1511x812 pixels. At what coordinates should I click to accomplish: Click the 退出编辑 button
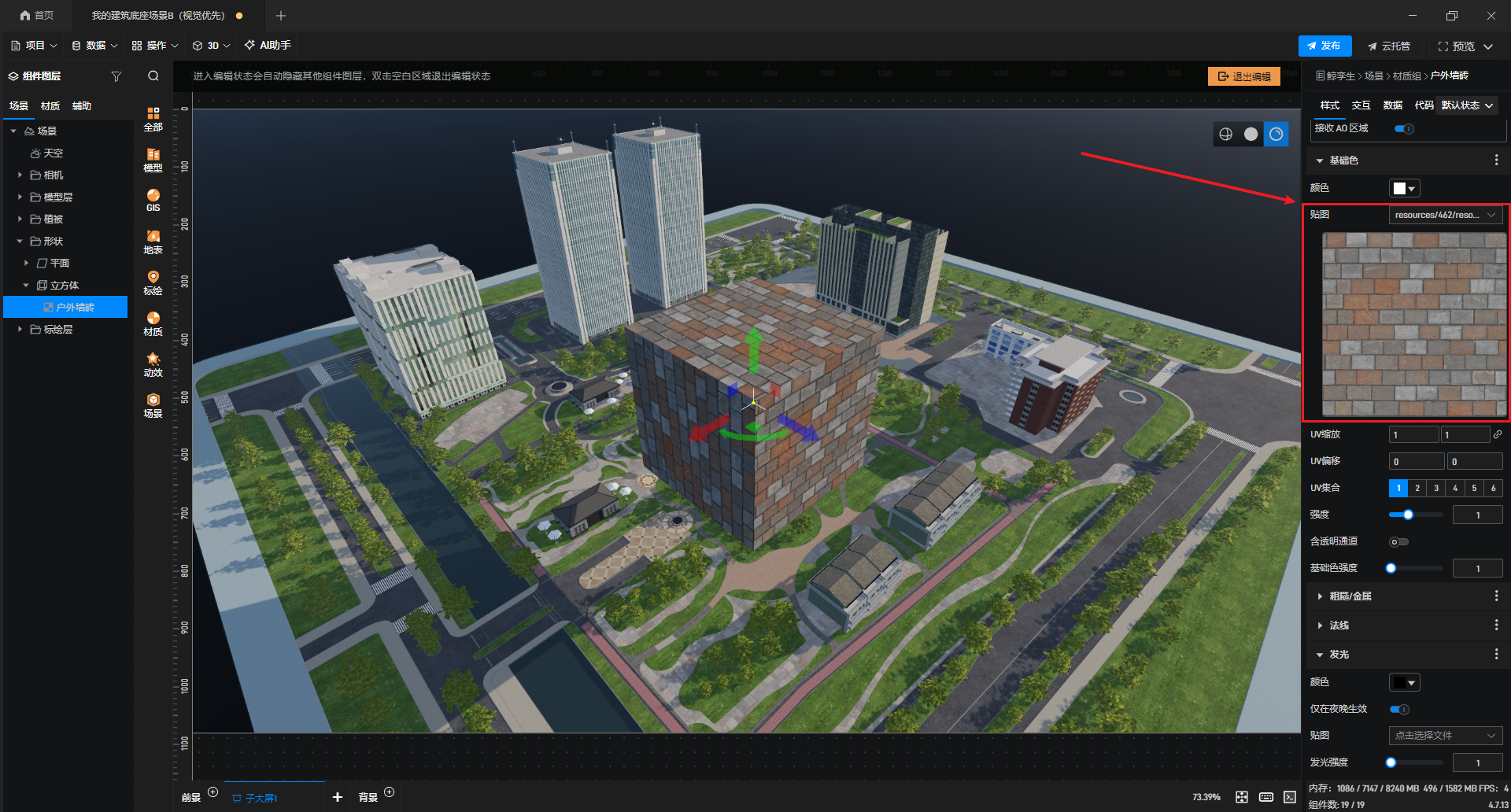click(1244, 76)
